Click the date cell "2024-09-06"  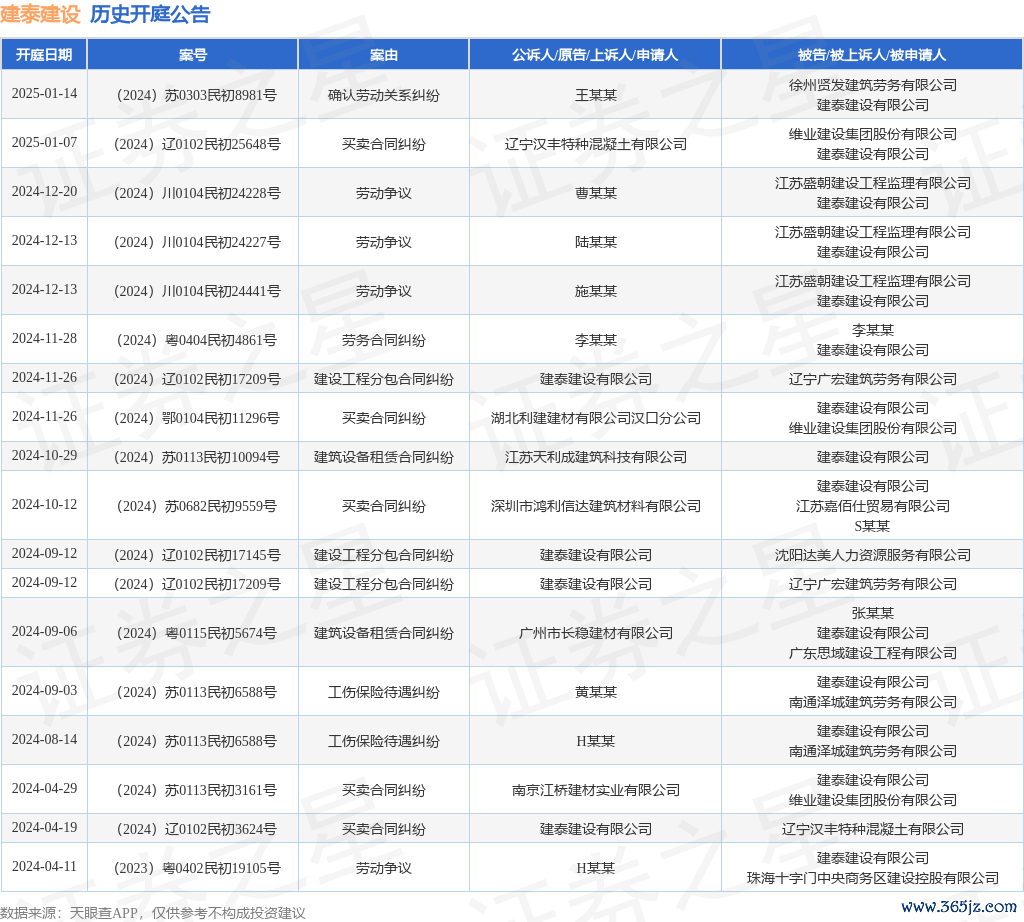point(44,631)
